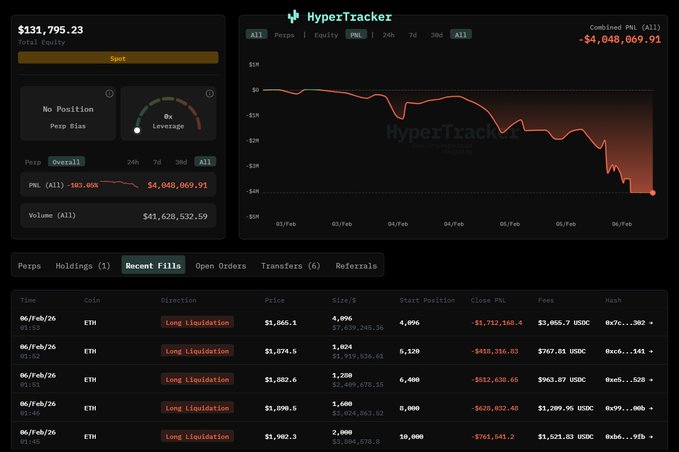Open the Perps tab

29,265
